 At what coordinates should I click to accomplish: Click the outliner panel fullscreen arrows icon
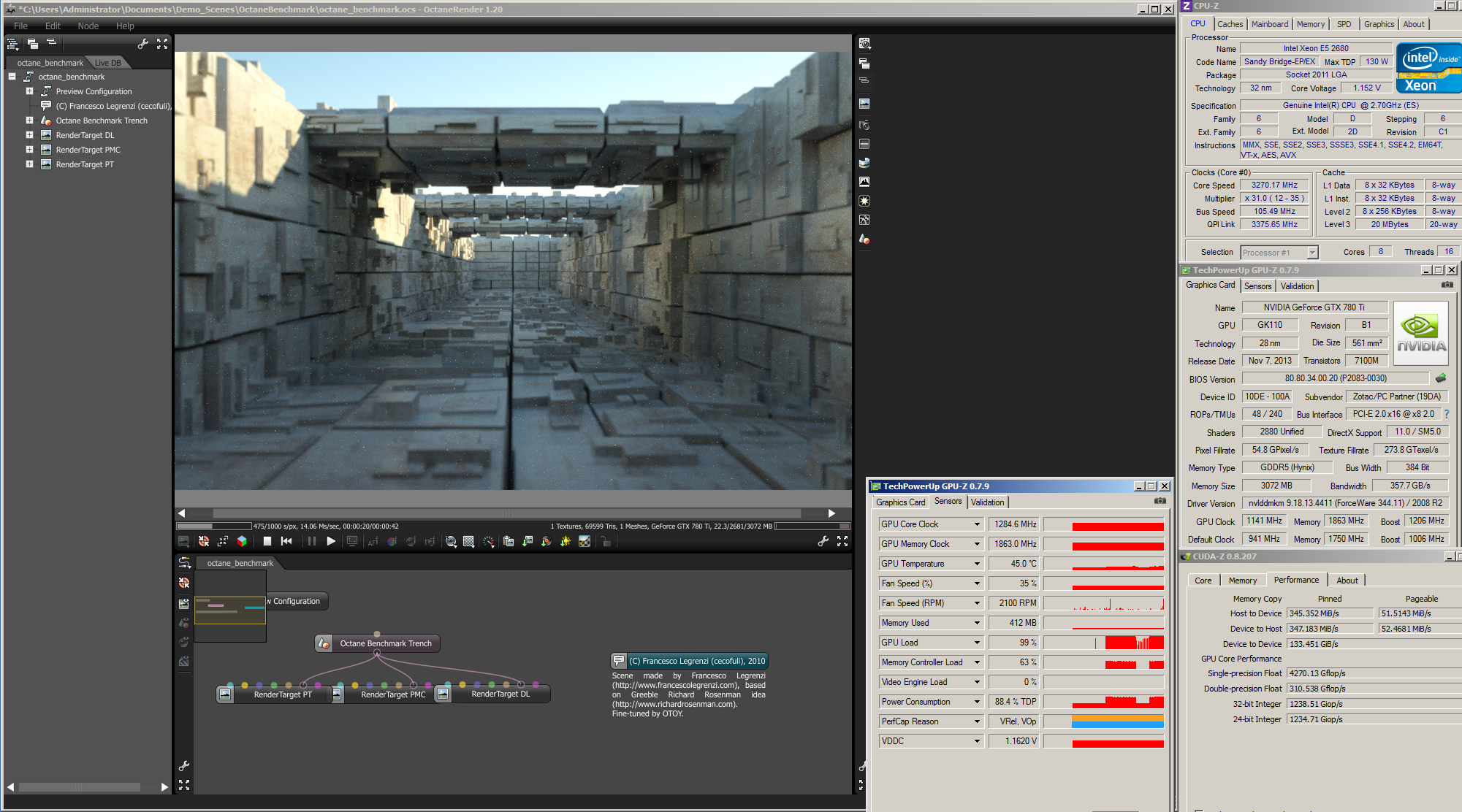pos(162,44)
